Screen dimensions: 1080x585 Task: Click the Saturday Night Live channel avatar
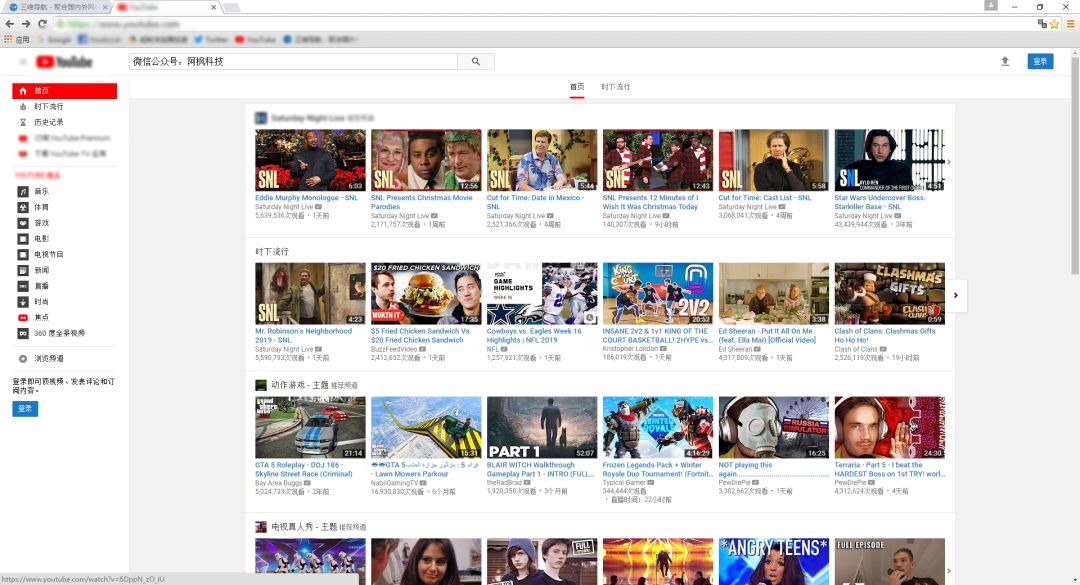point(260,119)
